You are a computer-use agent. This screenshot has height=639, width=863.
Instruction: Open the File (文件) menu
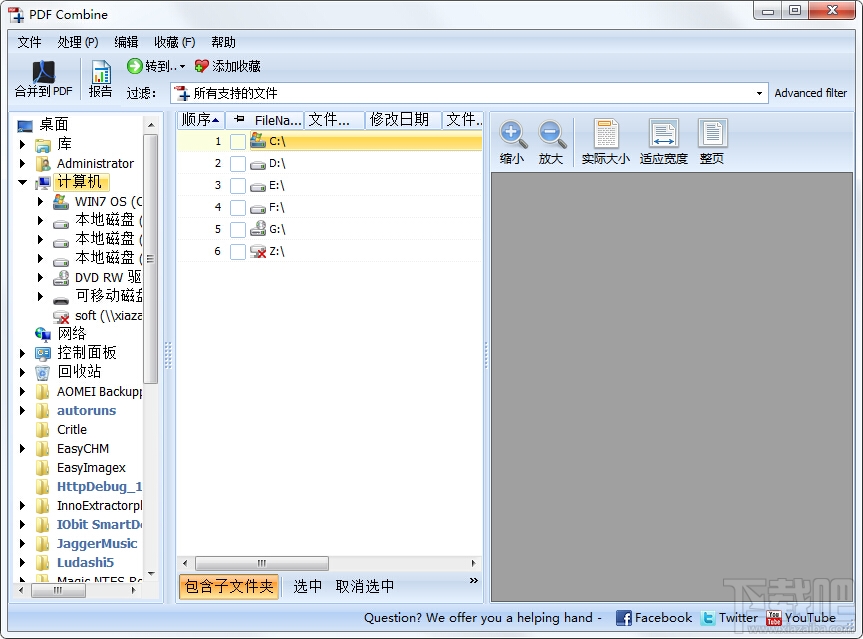pyautogui.click(x=29, y=42)
